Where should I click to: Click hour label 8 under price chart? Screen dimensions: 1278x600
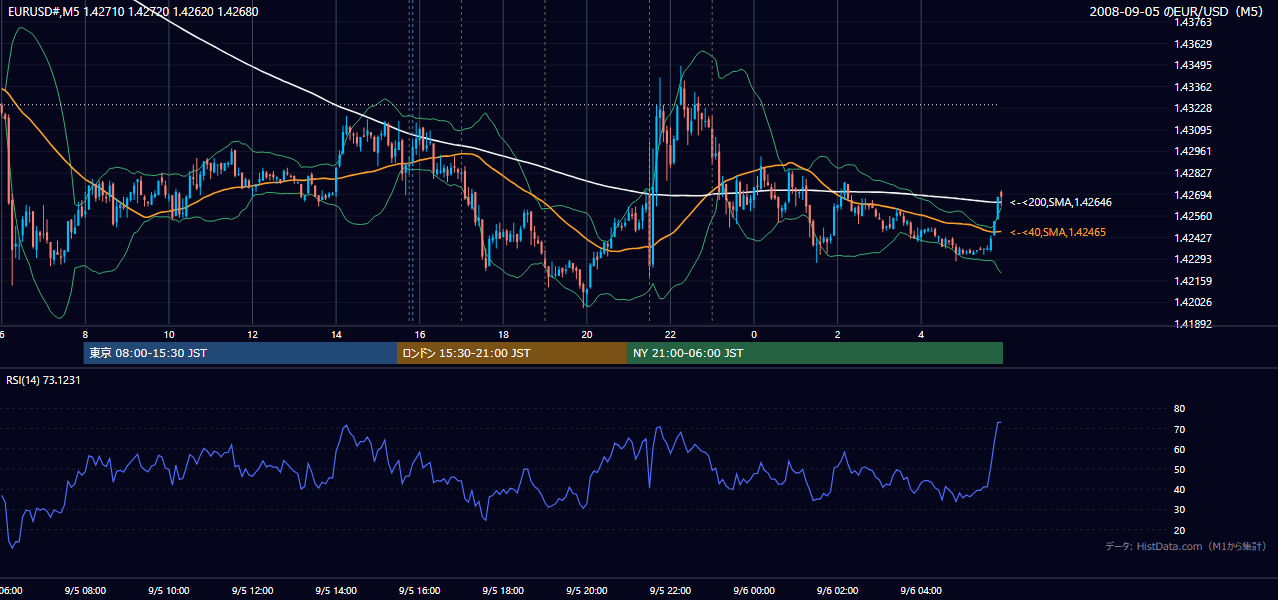tap(85, 334)
